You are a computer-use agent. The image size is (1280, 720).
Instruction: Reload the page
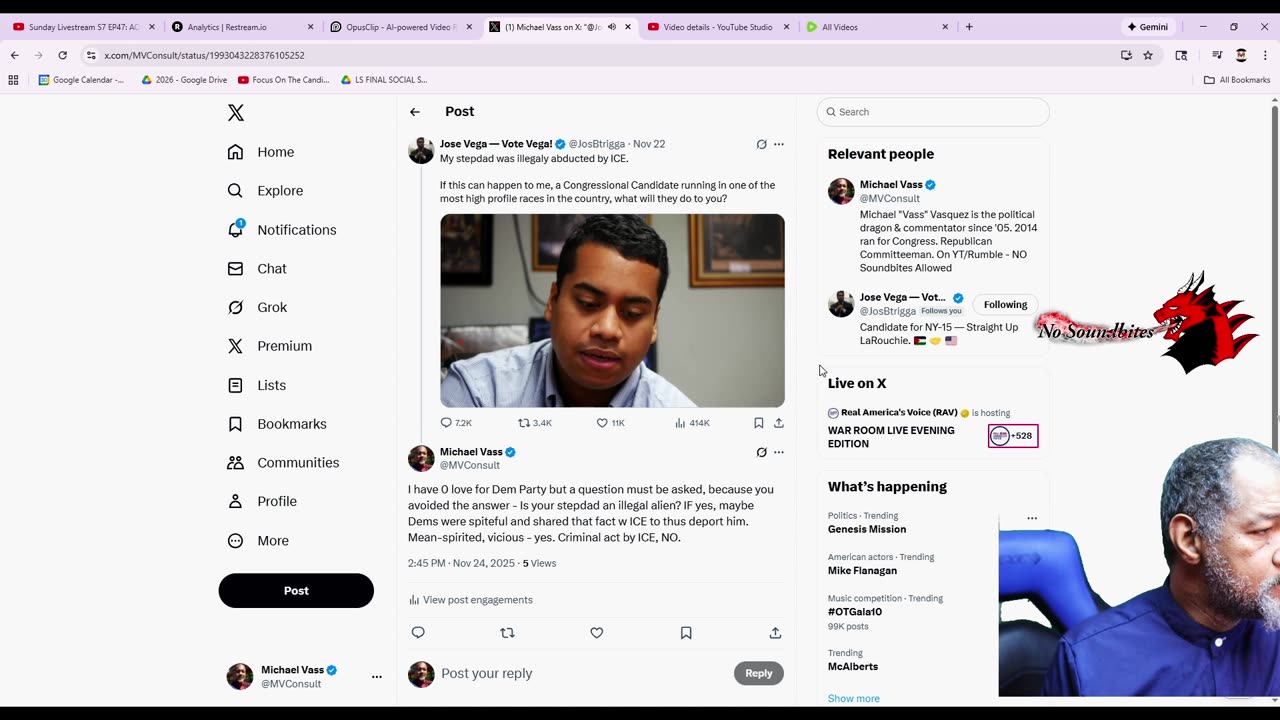[62, 56]
